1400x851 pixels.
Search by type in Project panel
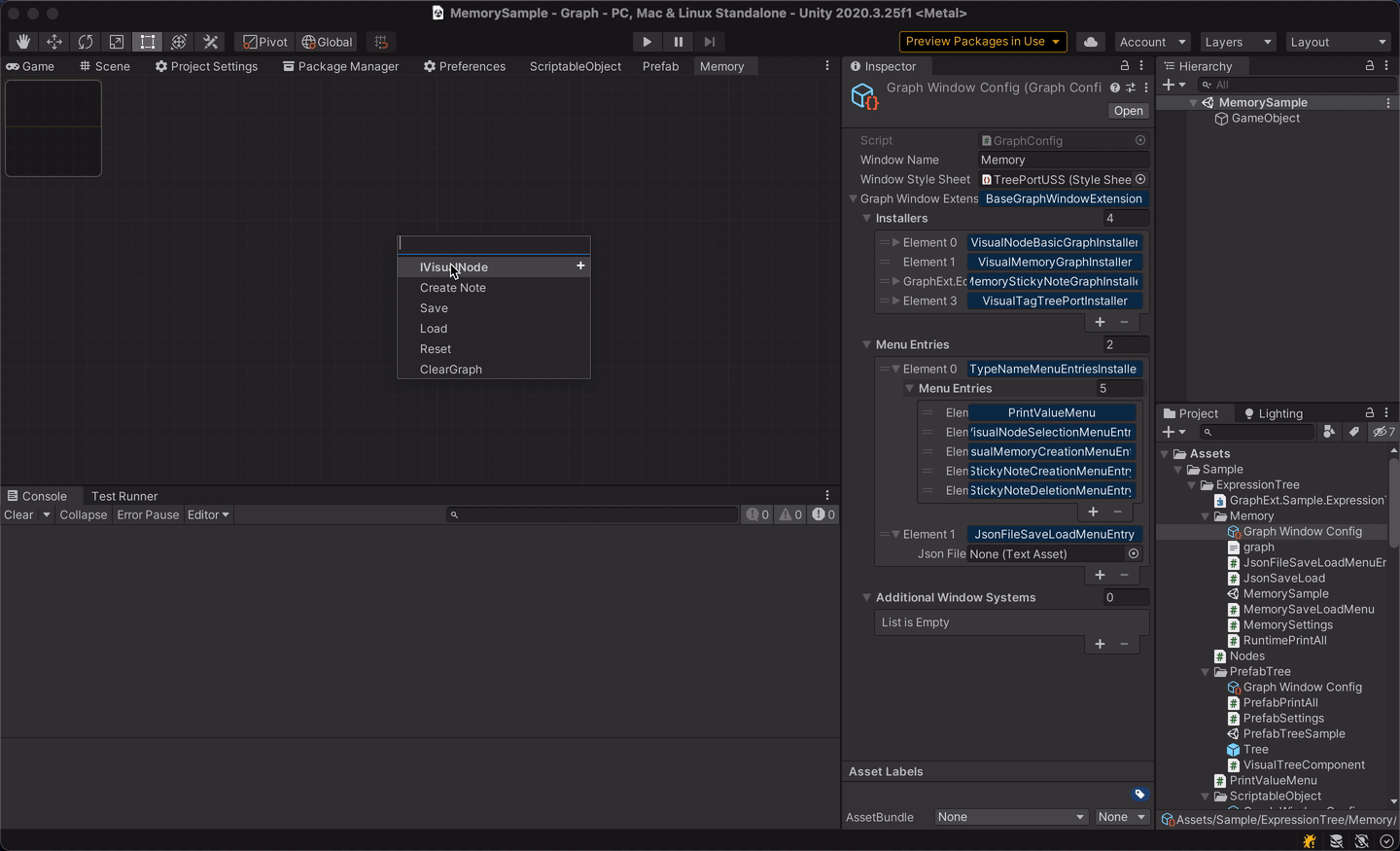tap(1329, 432)
